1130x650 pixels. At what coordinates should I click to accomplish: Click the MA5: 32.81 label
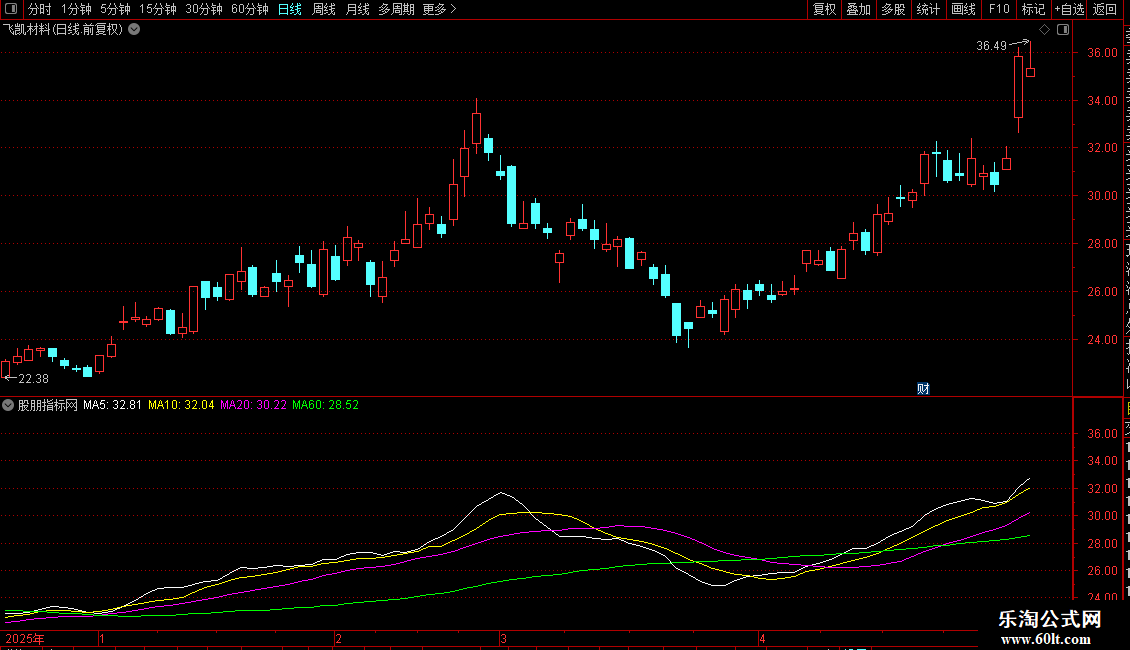tap(112, 405)
